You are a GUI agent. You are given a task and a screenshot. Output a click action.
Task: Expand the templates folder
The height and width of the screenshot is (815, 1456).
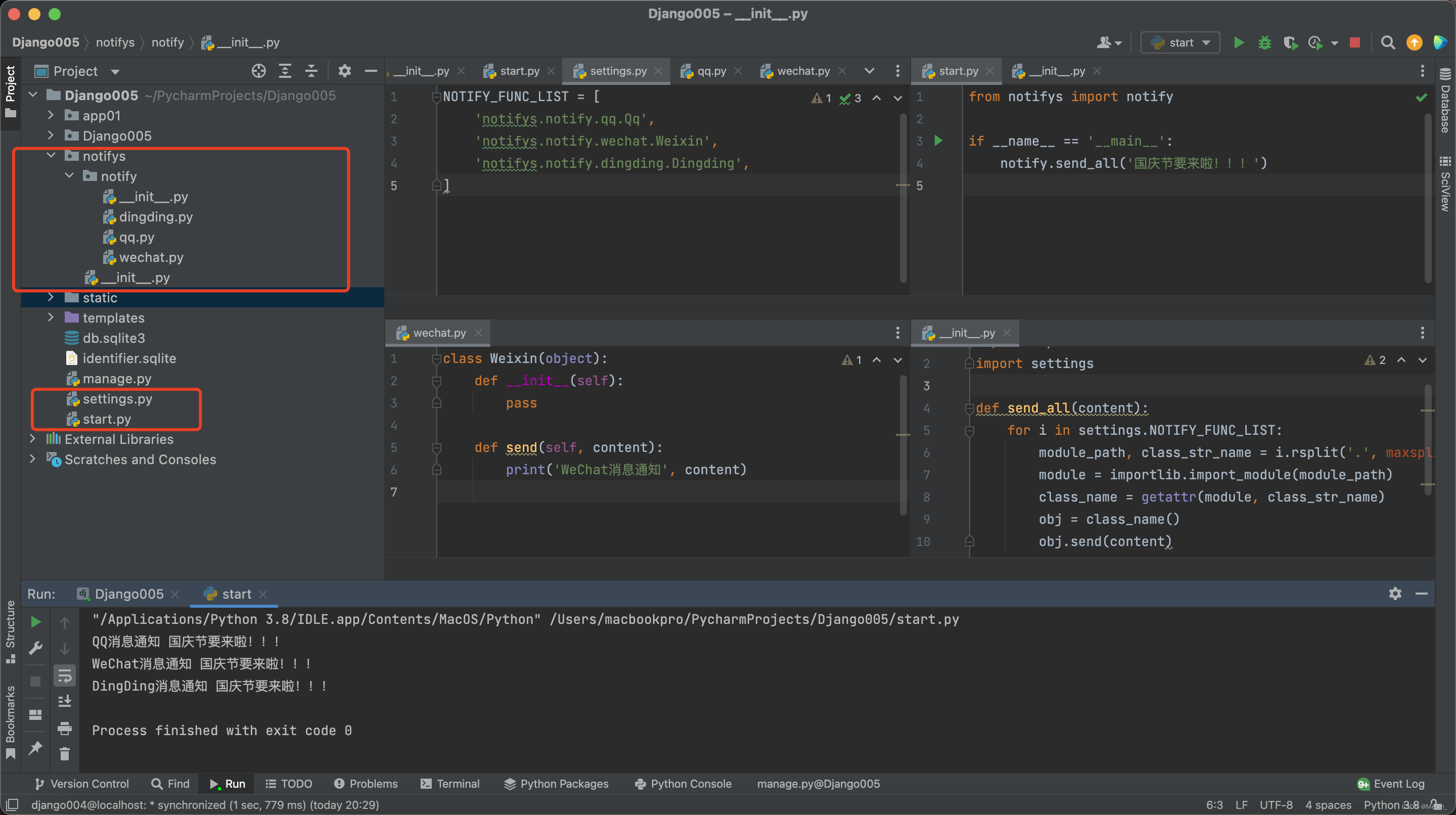click(x=51, y=318)
